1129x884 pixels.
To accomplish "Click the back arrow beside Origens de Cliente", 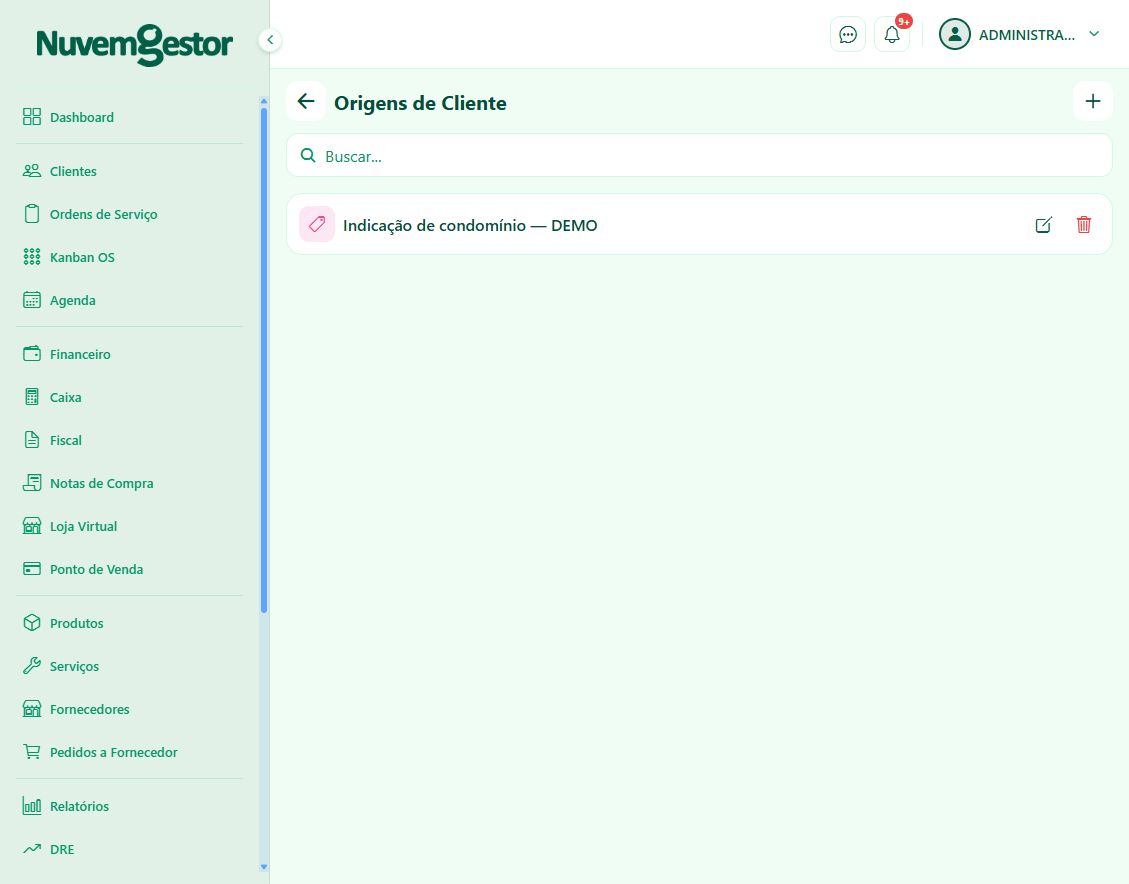I will tap(306, 102).
